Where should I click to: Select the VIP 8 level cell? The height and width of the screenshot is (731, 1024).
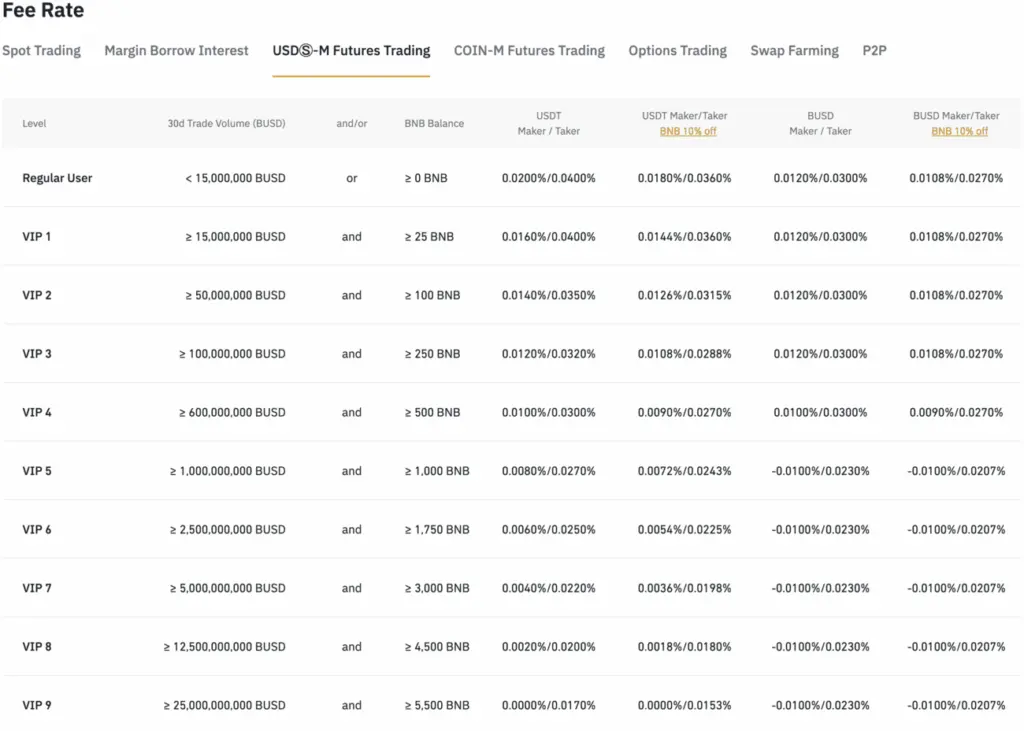tap(37, 647)
